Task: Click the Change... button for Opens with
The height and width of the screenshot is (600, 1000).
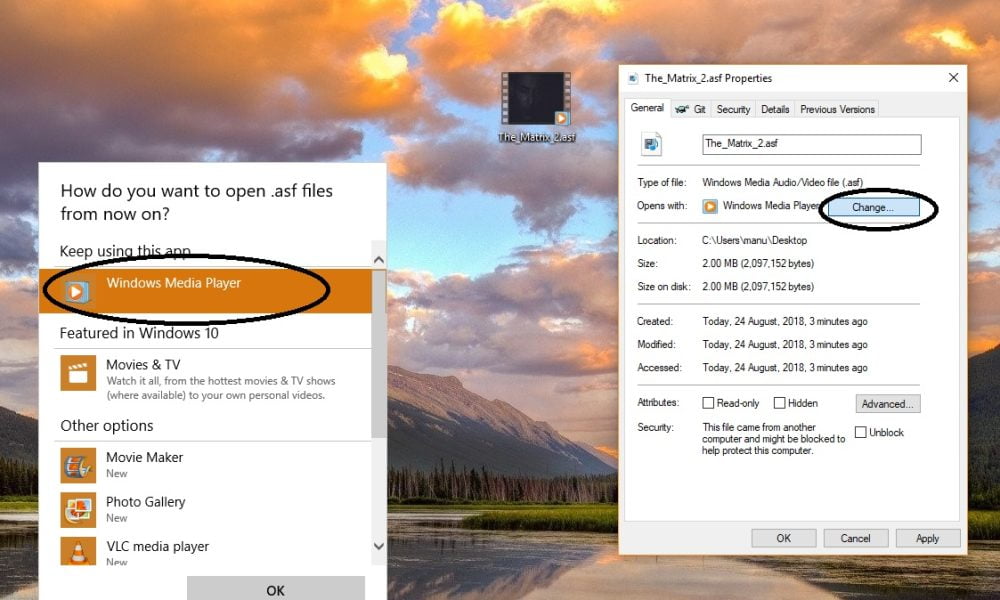Action: (873, 207)
